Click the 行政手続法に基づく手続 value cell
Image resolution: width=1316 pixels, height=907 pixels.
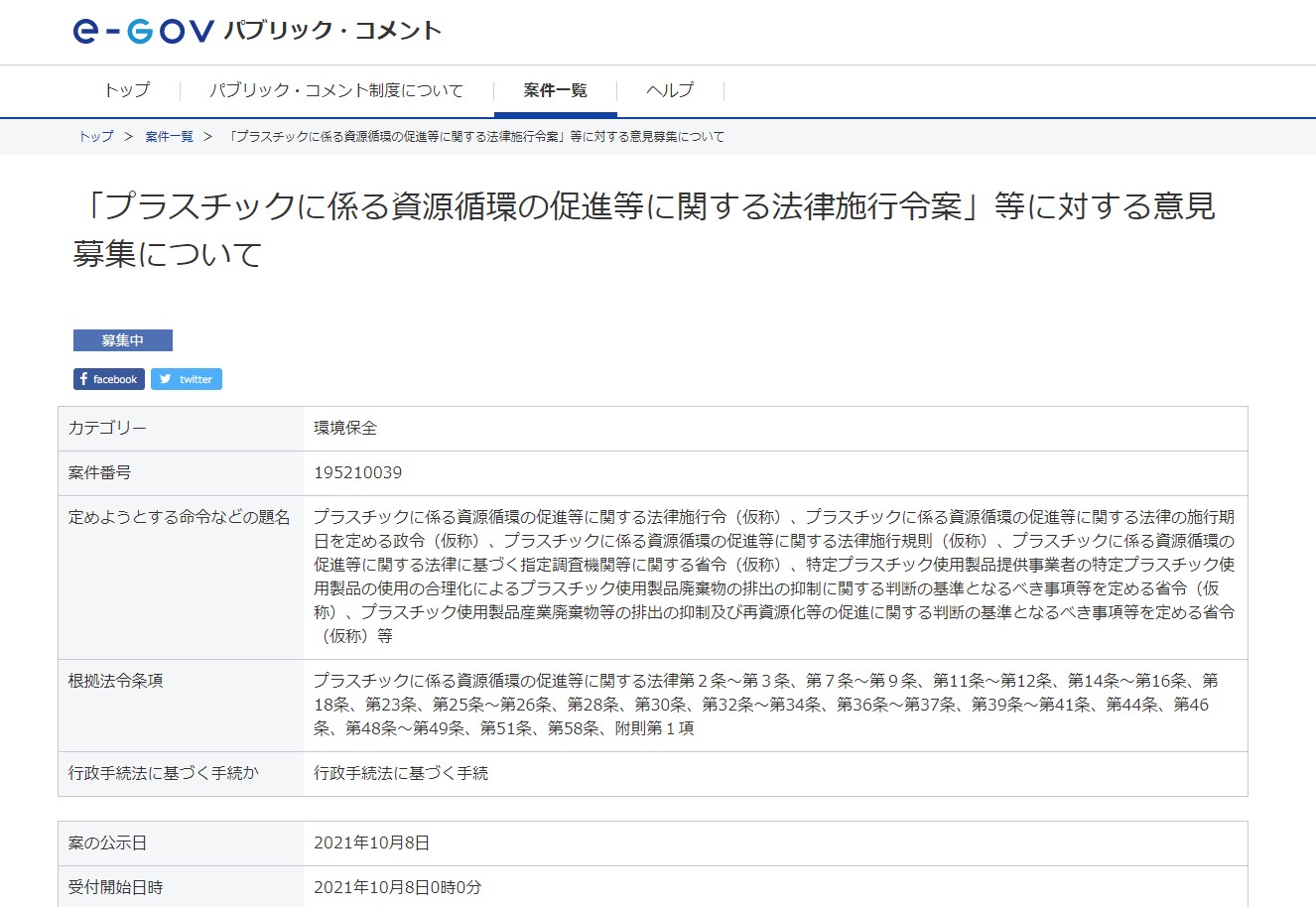point(401,774)
